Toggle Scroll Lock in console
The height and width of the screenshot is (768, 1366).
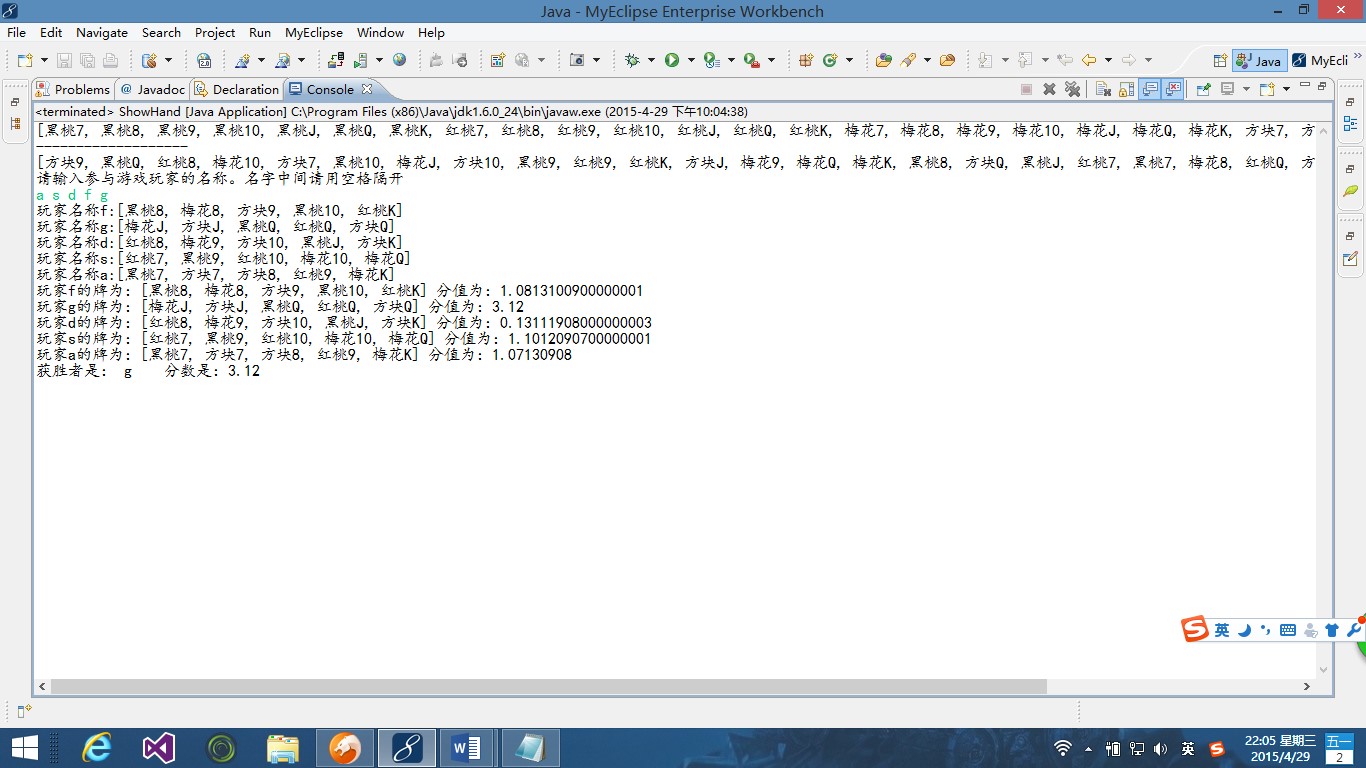[1128, 89]
